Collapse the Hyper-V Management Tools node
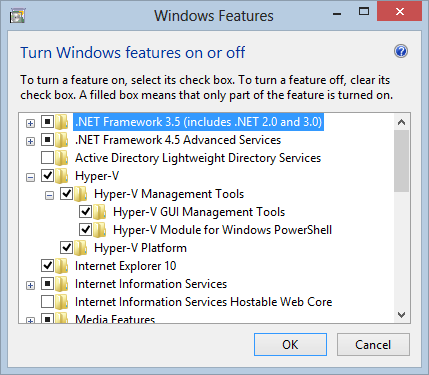The height and width of the screenshot is (375, 429). [49, 195]
